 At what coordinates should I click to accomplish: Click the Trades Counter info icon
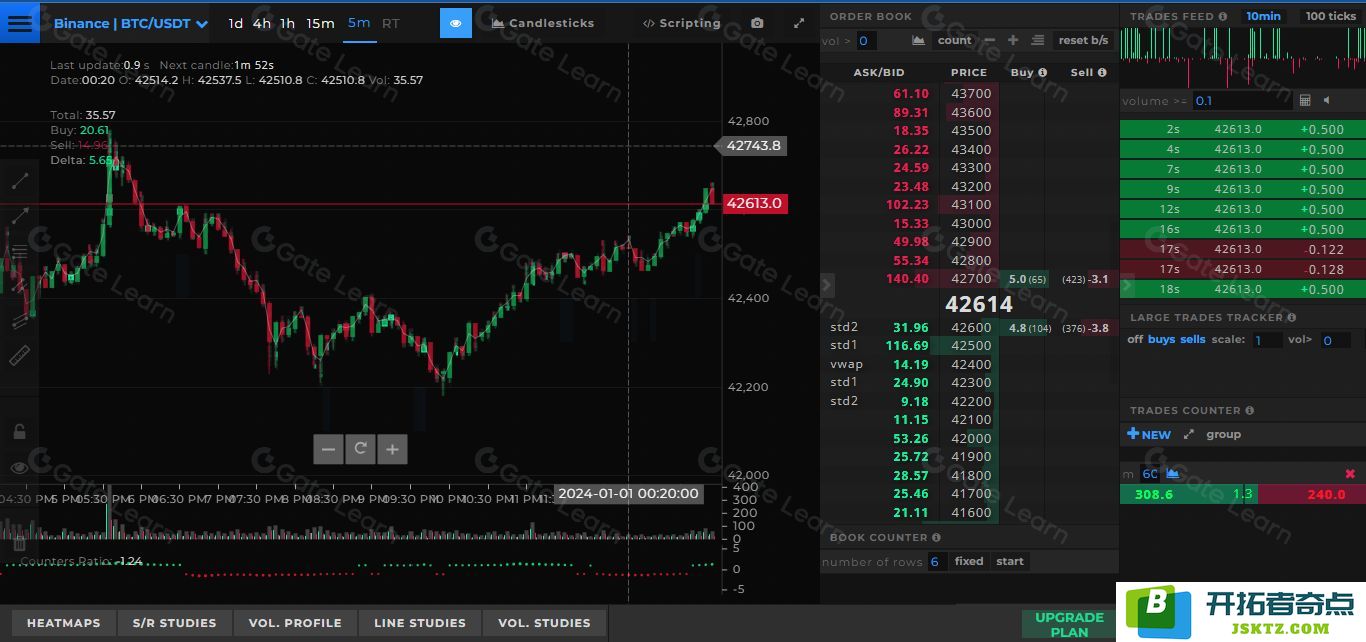tap(1249, 411)
